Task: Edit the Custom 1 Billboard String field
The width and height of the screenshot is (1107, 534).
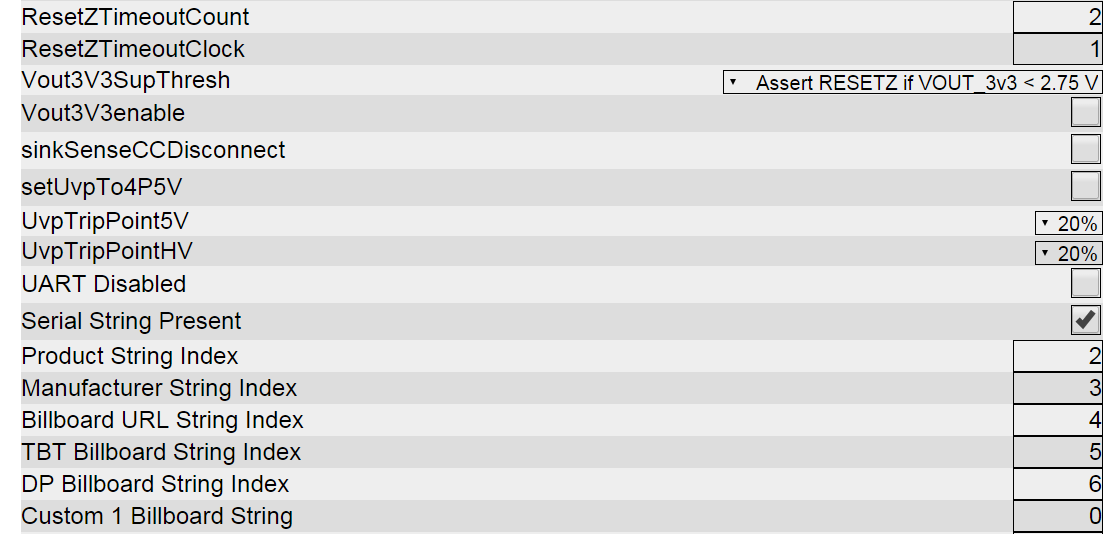Action: click(x=1058, y=515)
